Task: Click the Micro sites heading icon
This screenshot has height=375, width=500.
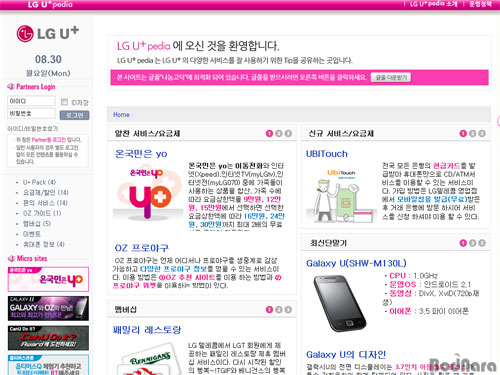Action: [11, 258]
